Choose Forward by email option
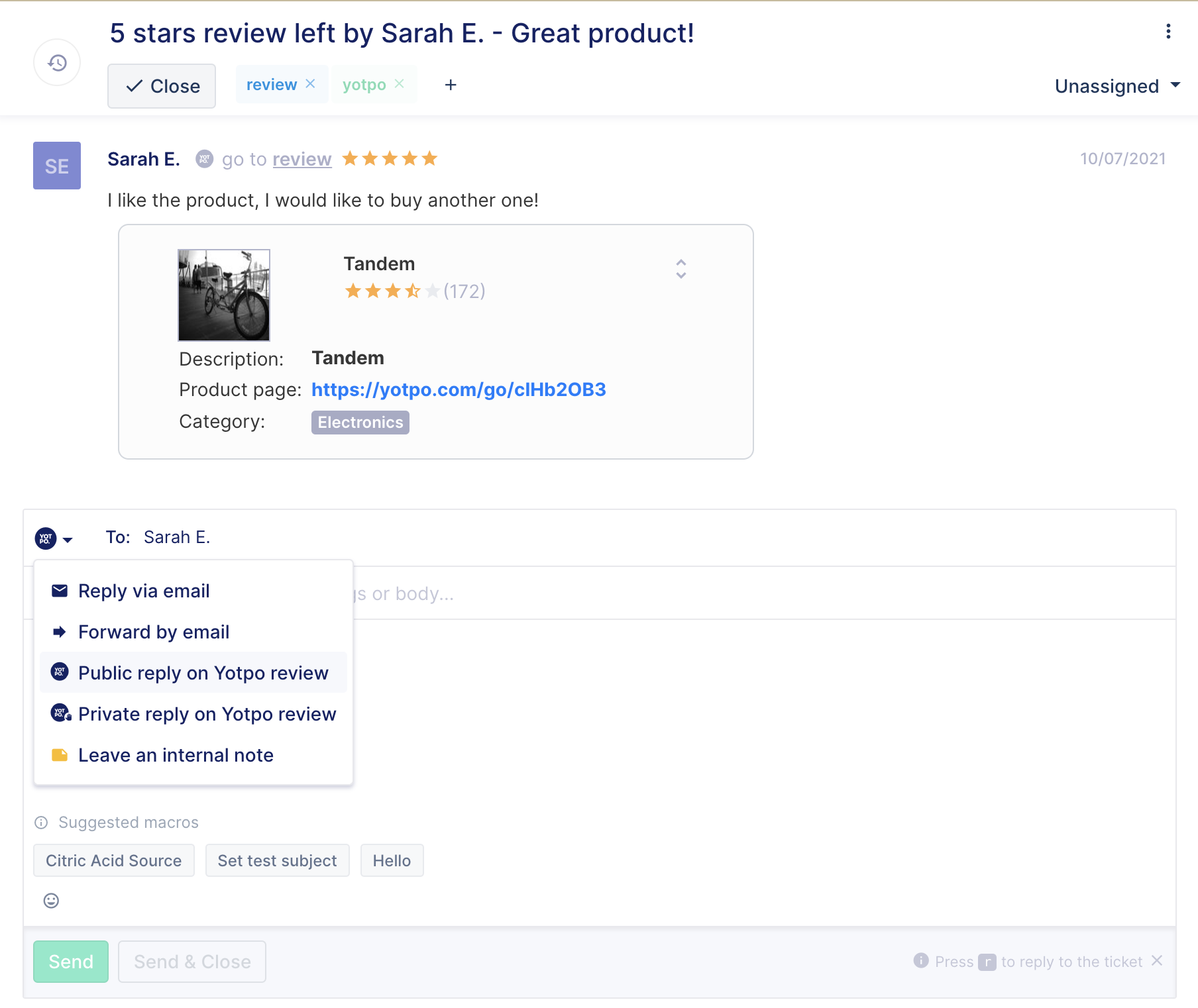This screenshot has height=1008, width=1198. pos(193,632)
